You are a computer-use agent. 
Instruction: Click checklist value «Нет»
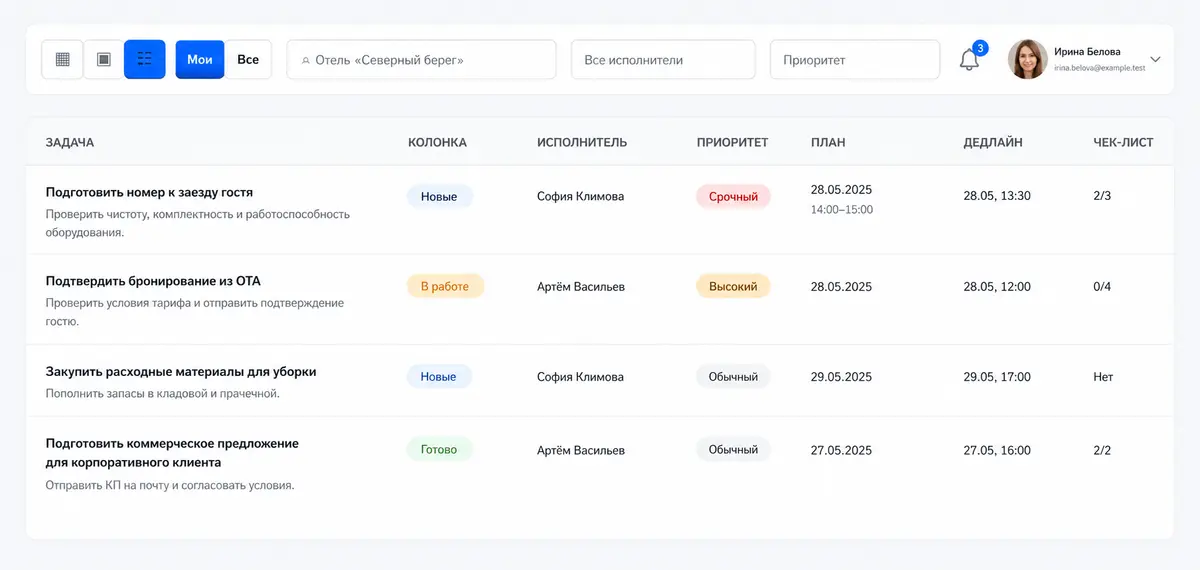1104,377
